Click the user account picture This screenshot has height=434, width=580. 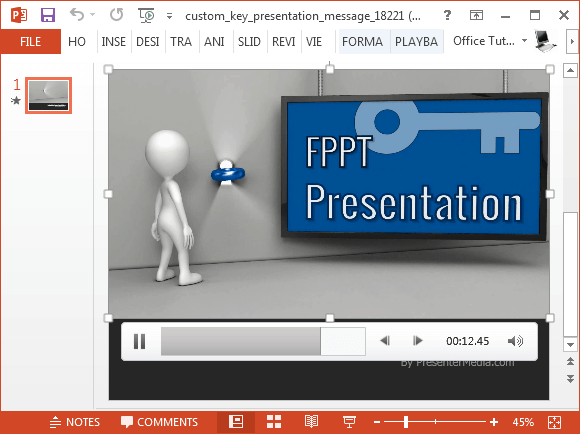(545, 41)
